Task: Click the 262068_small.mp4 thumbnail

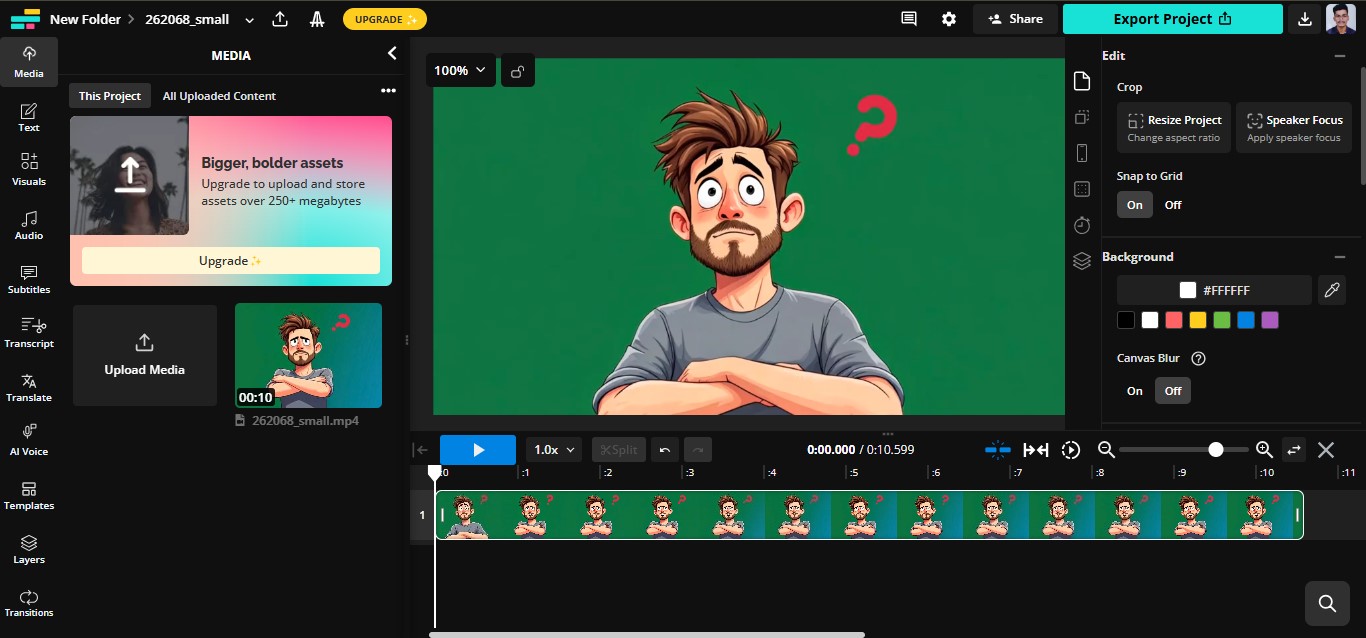Action: point(308,355)
